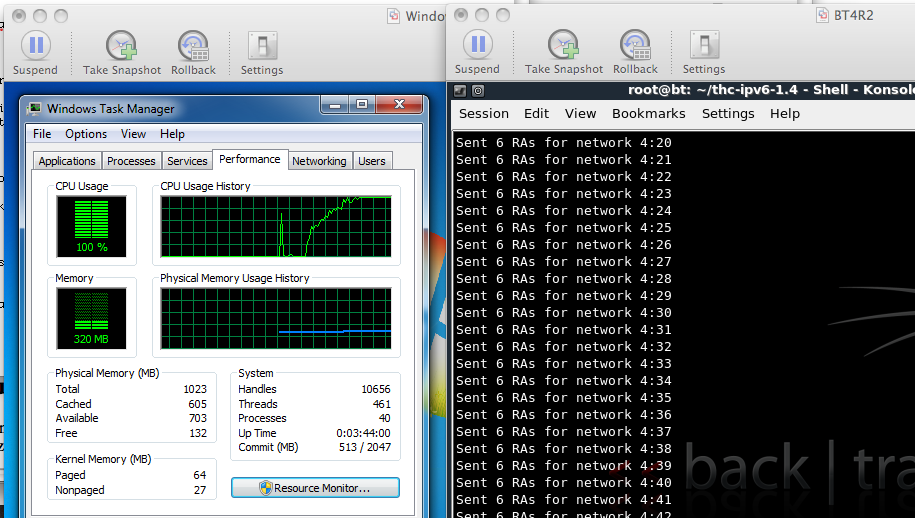
Task: Open the Session menu in Konsole
Action: 484,113
